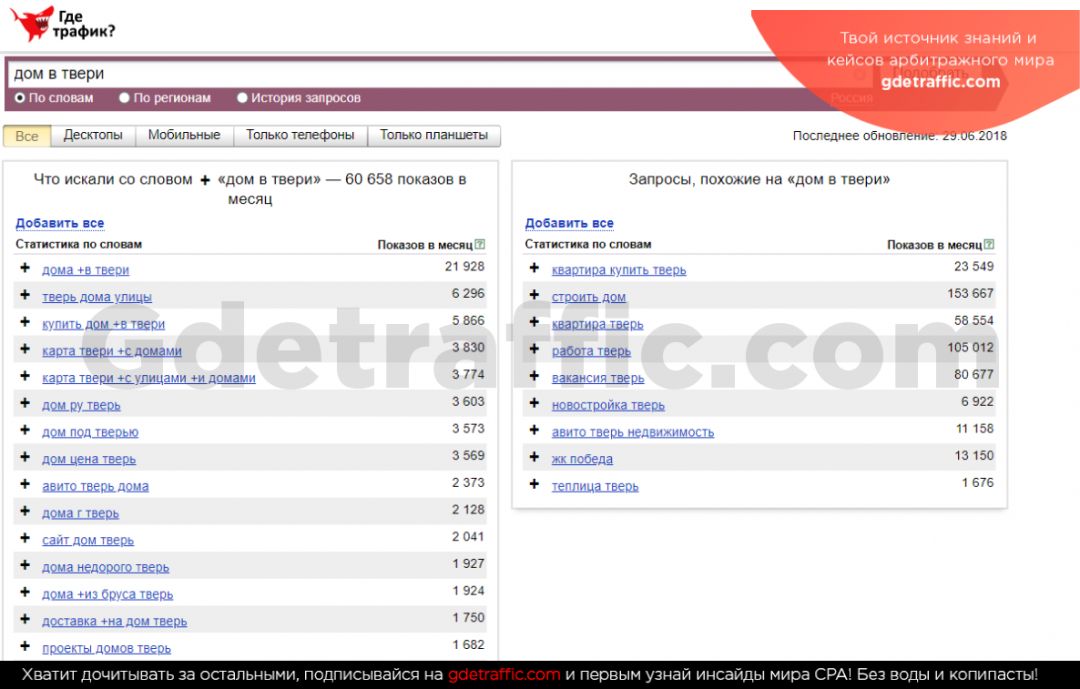Click plus icon beside 'строить дом'

[534, 296]
